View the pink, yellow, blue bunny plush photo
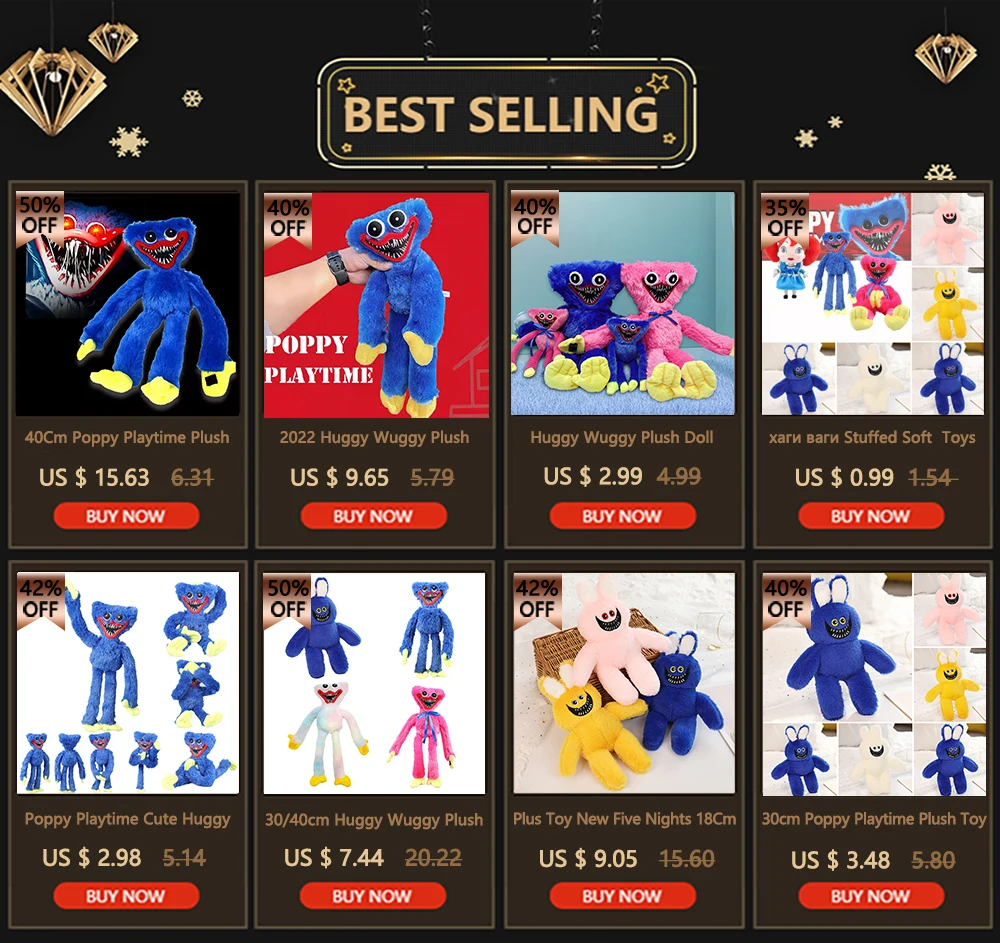This screenshot has width=1000, height=943. pos(624,683)
